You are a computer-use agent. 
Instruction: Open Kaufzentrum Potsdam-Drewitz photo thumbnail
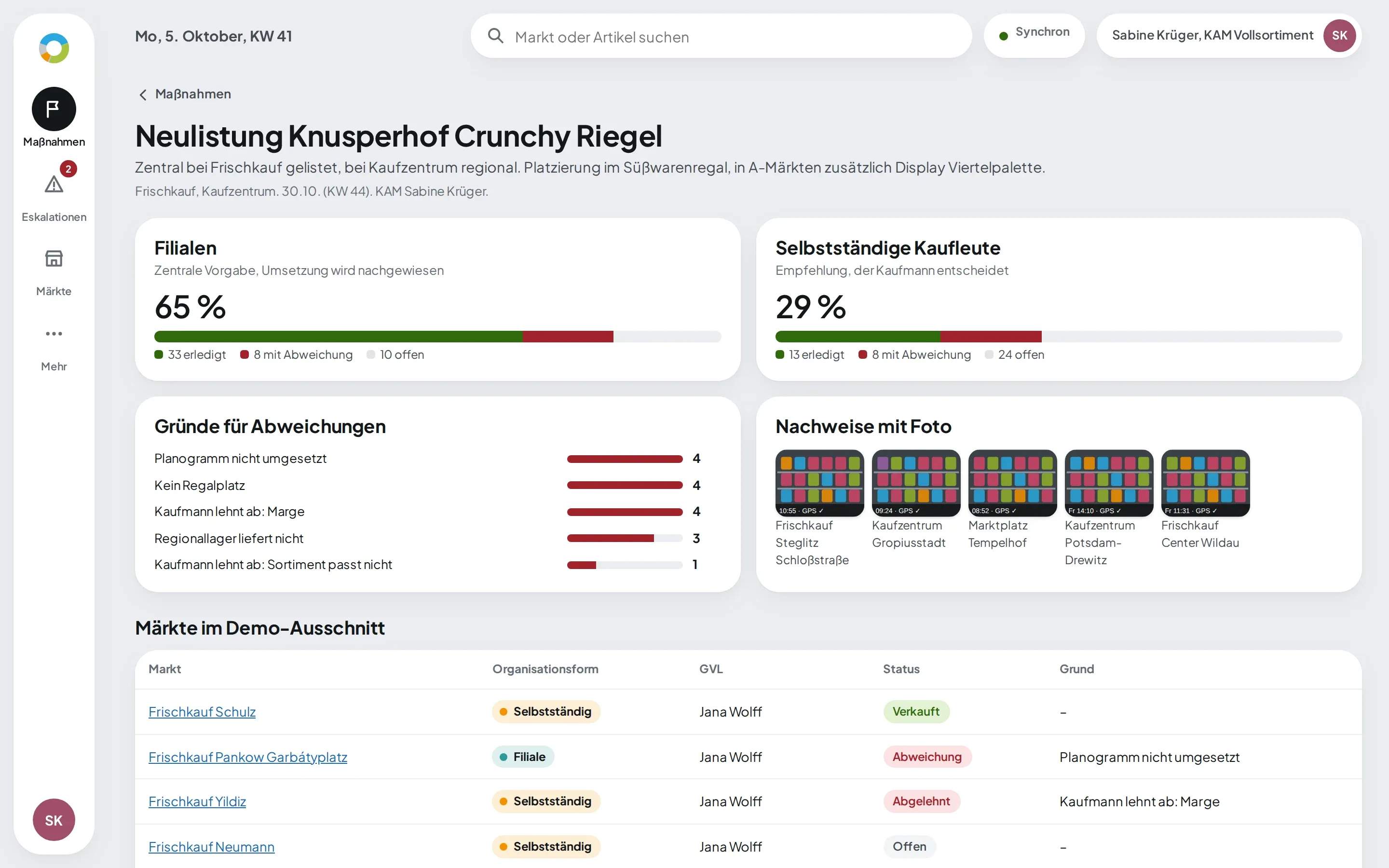click(1109, 483)
